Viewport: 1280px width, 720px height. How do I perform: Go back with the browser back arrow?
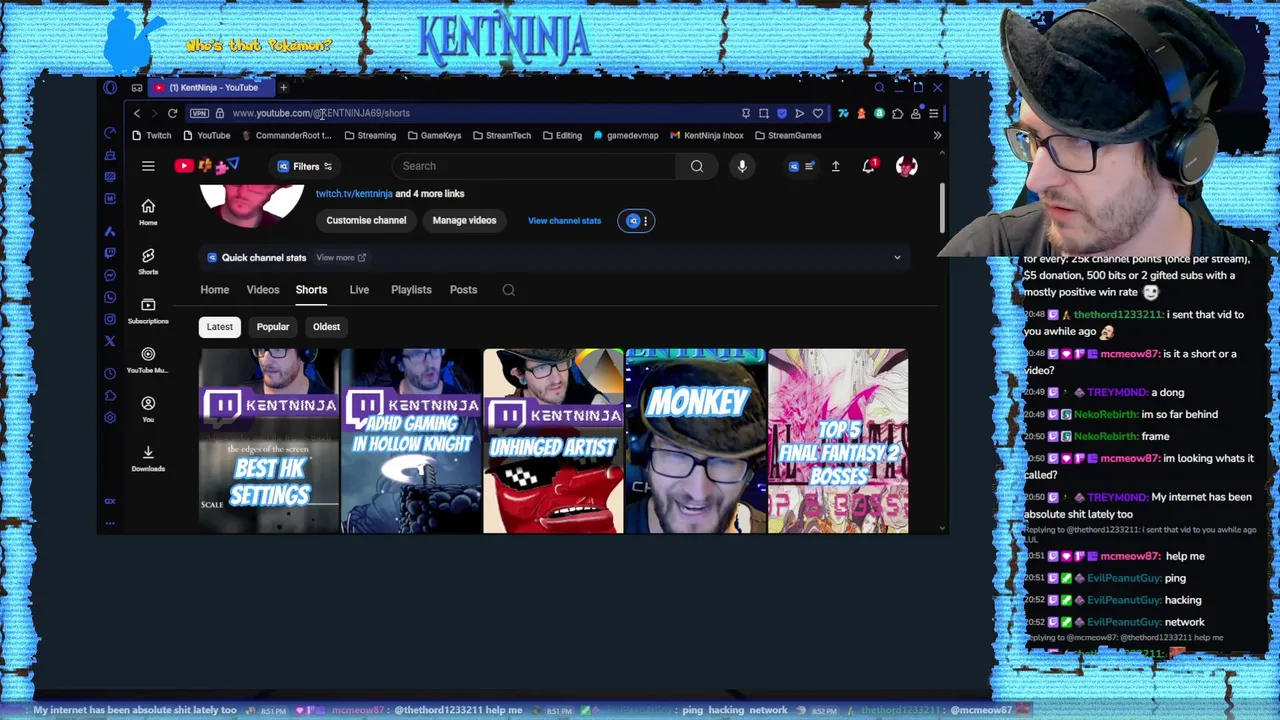[137, 113]
